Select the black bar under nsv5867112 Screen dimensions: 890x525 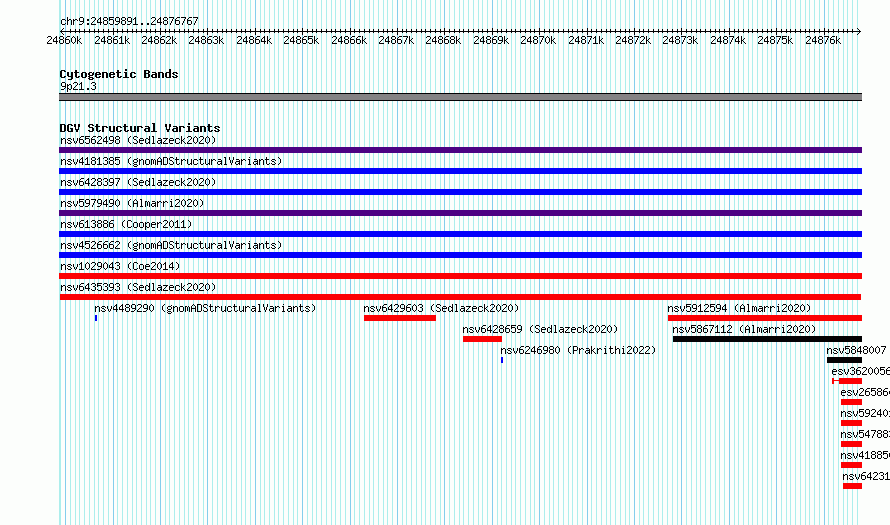[x=767, y=339]
